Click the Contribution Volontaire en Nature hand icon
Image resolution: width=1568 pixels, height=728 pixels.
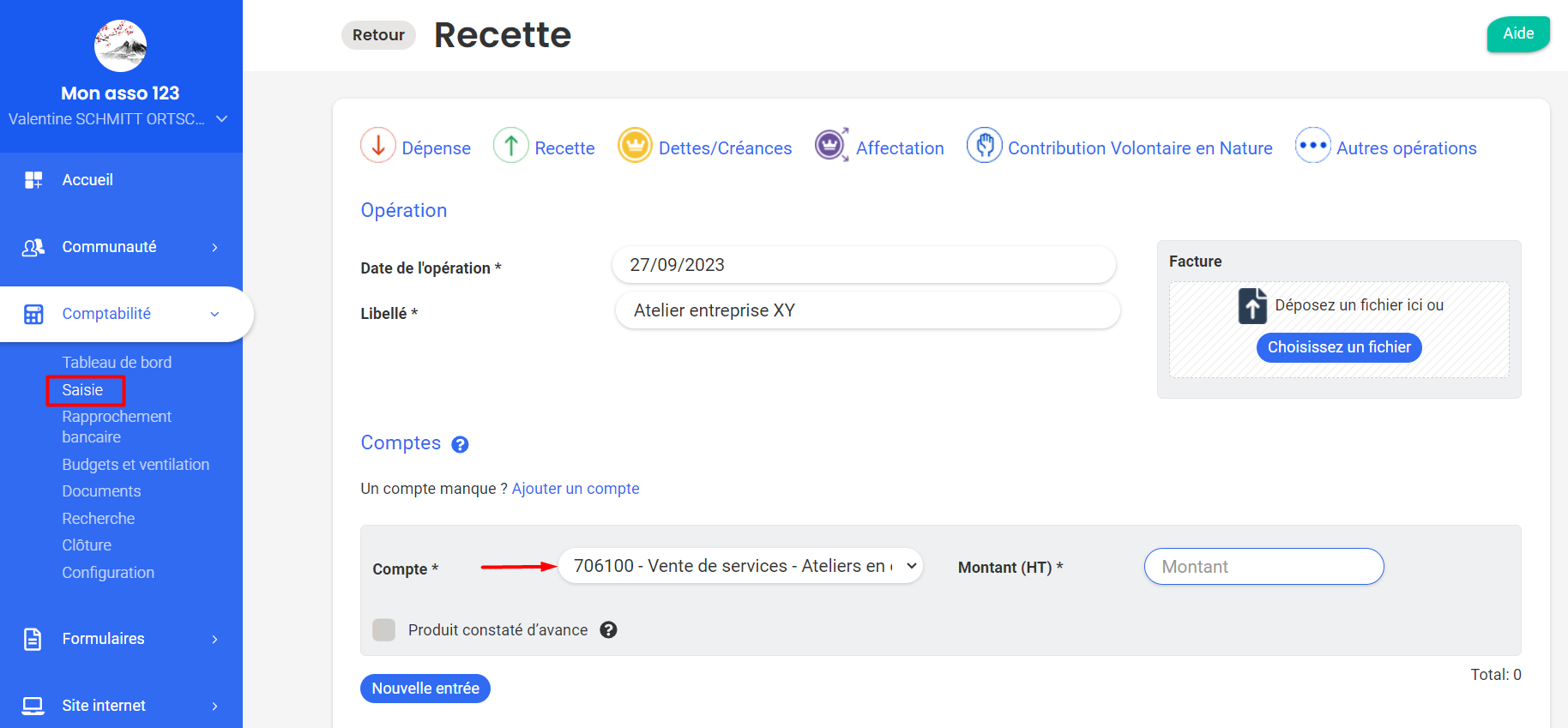pyautogui.click(x=985, y=146)
